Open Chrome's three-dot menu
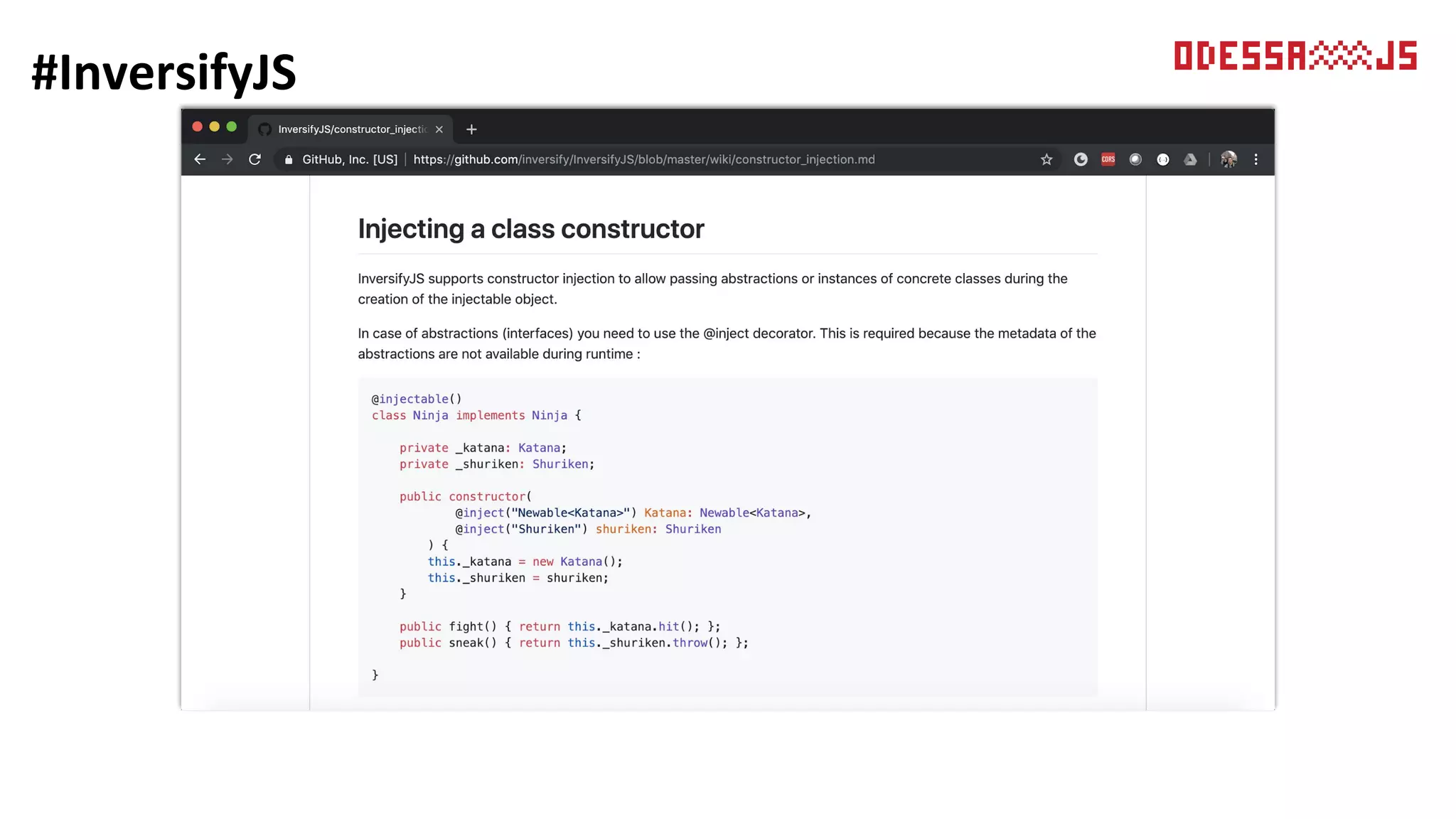1456x819 pixels. pos(1256,159)
